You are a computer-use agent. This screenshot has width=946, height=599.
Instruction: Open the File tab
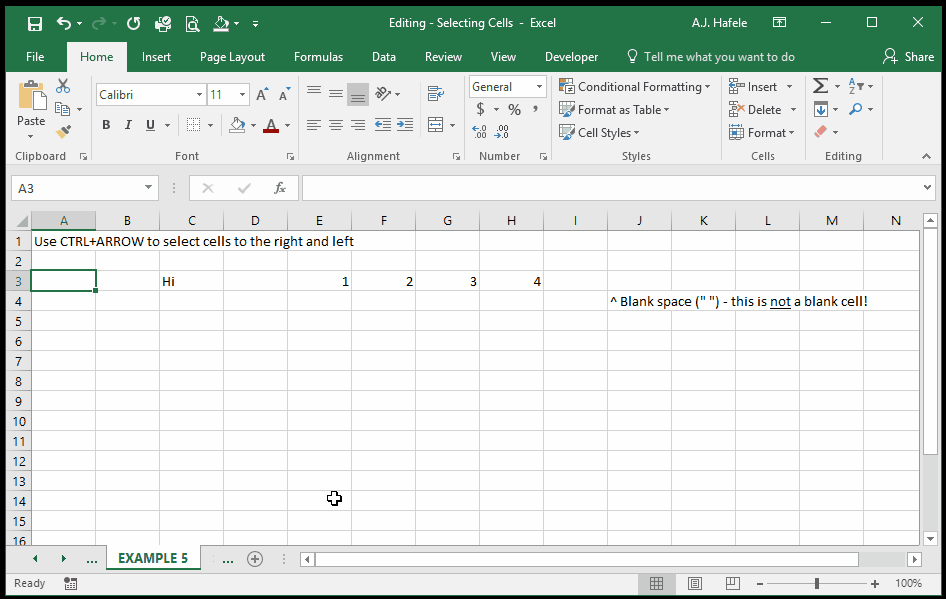point(35,57)
